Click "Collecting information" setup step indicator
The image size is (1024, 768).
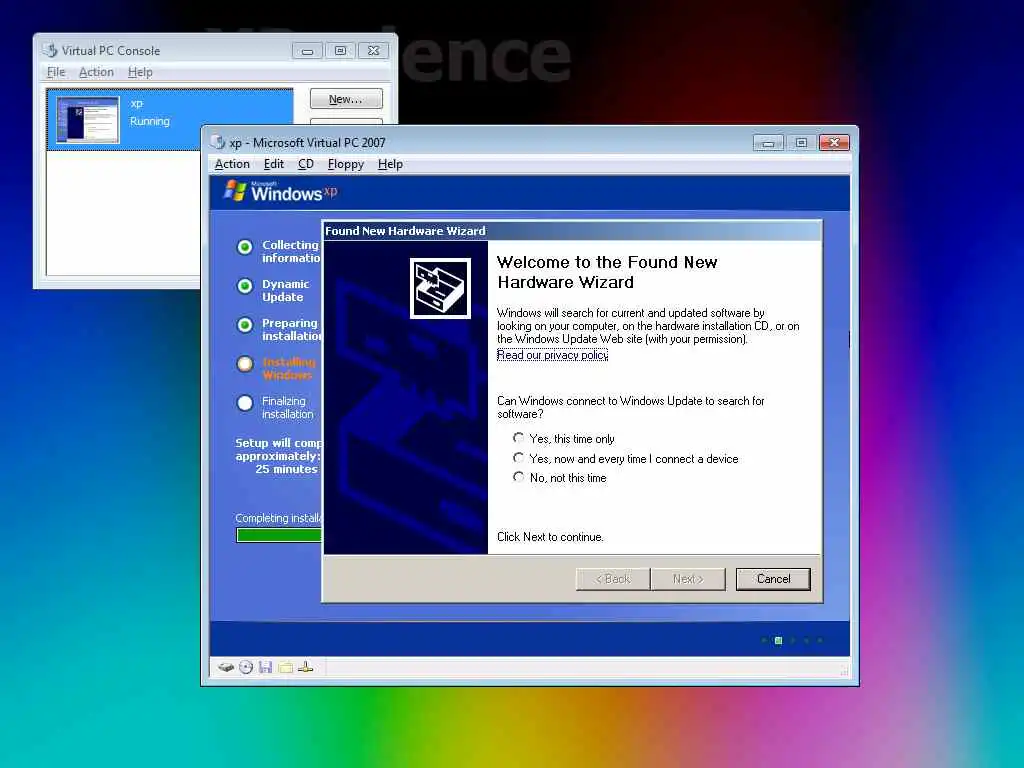point(245,247)
